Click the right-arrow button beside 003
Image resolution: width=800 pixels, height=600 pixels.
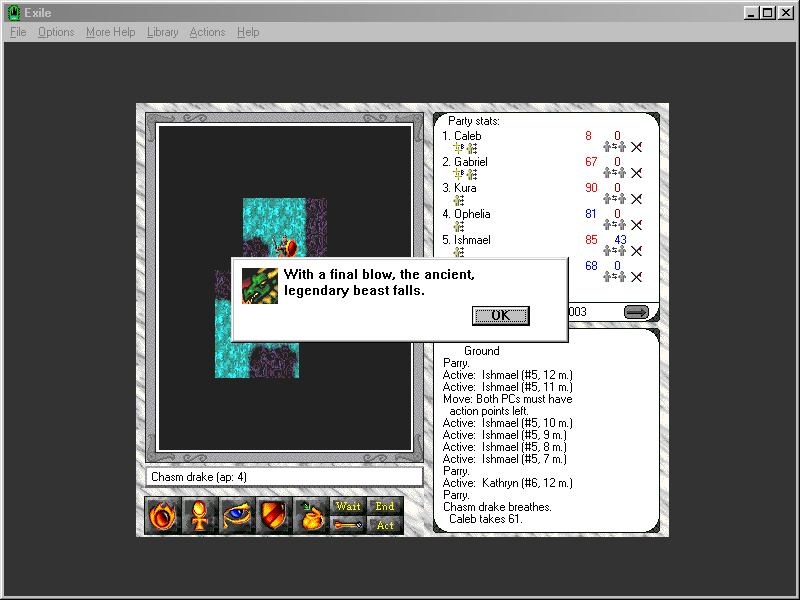pos(636,312)
